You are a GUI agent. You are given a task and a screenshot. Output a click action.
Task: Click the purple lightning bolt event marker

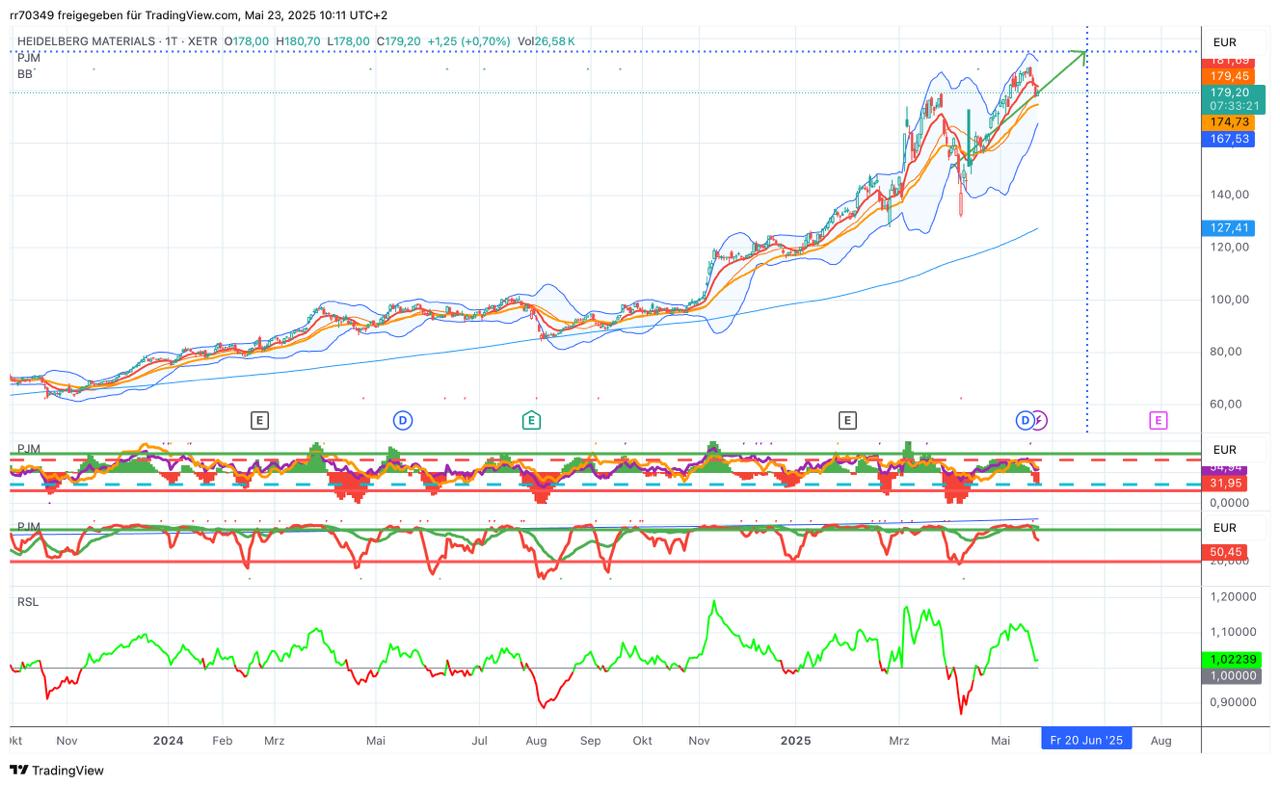[1039, 420]
